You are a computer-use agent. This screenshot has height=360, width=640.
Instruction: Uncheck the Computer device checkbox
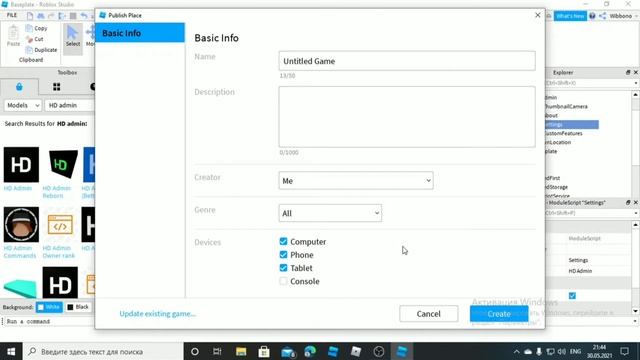click(x=283, y=242)
